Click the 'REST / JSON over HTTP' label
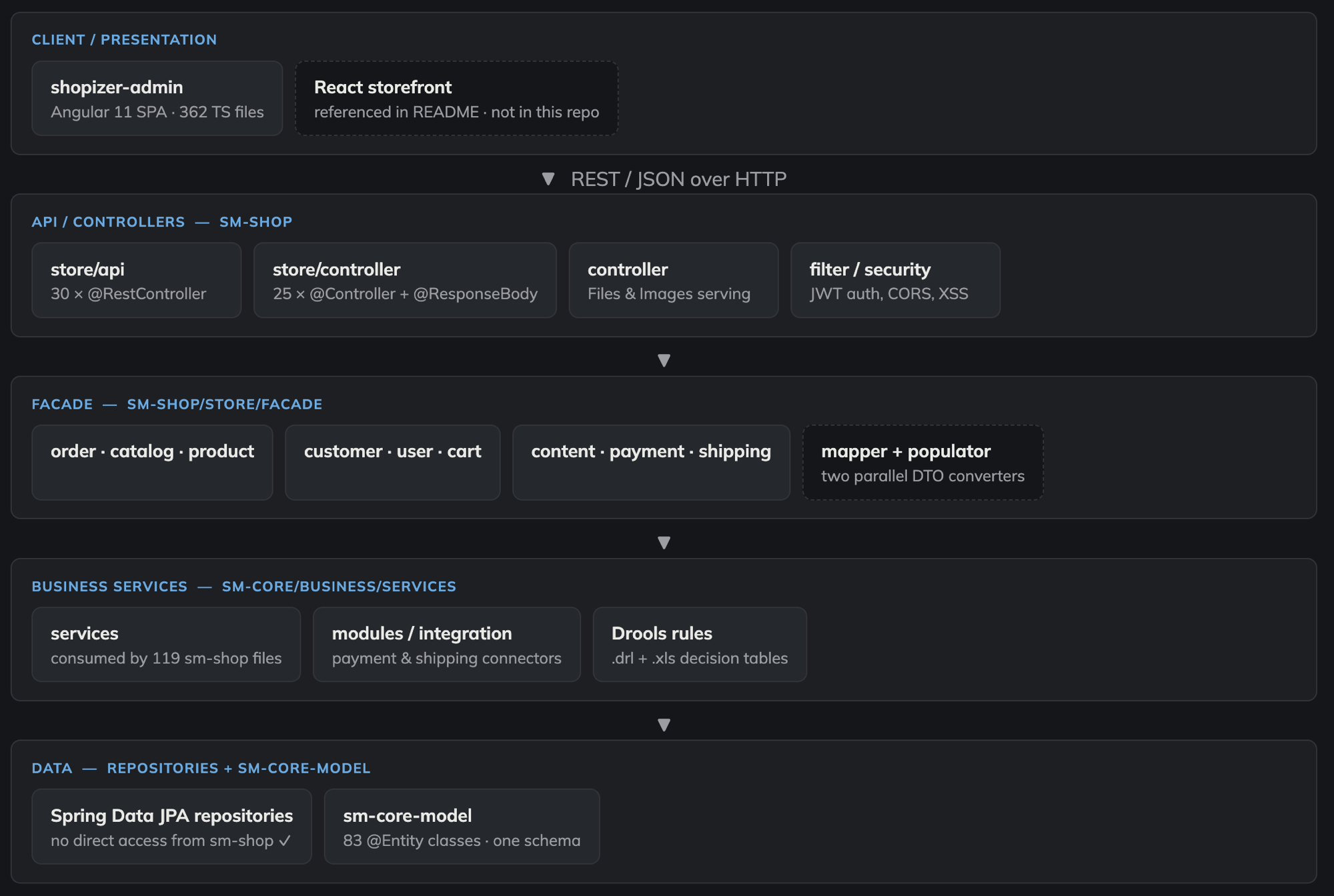This screenshot has height=896, width=1334. coord(678,179)
